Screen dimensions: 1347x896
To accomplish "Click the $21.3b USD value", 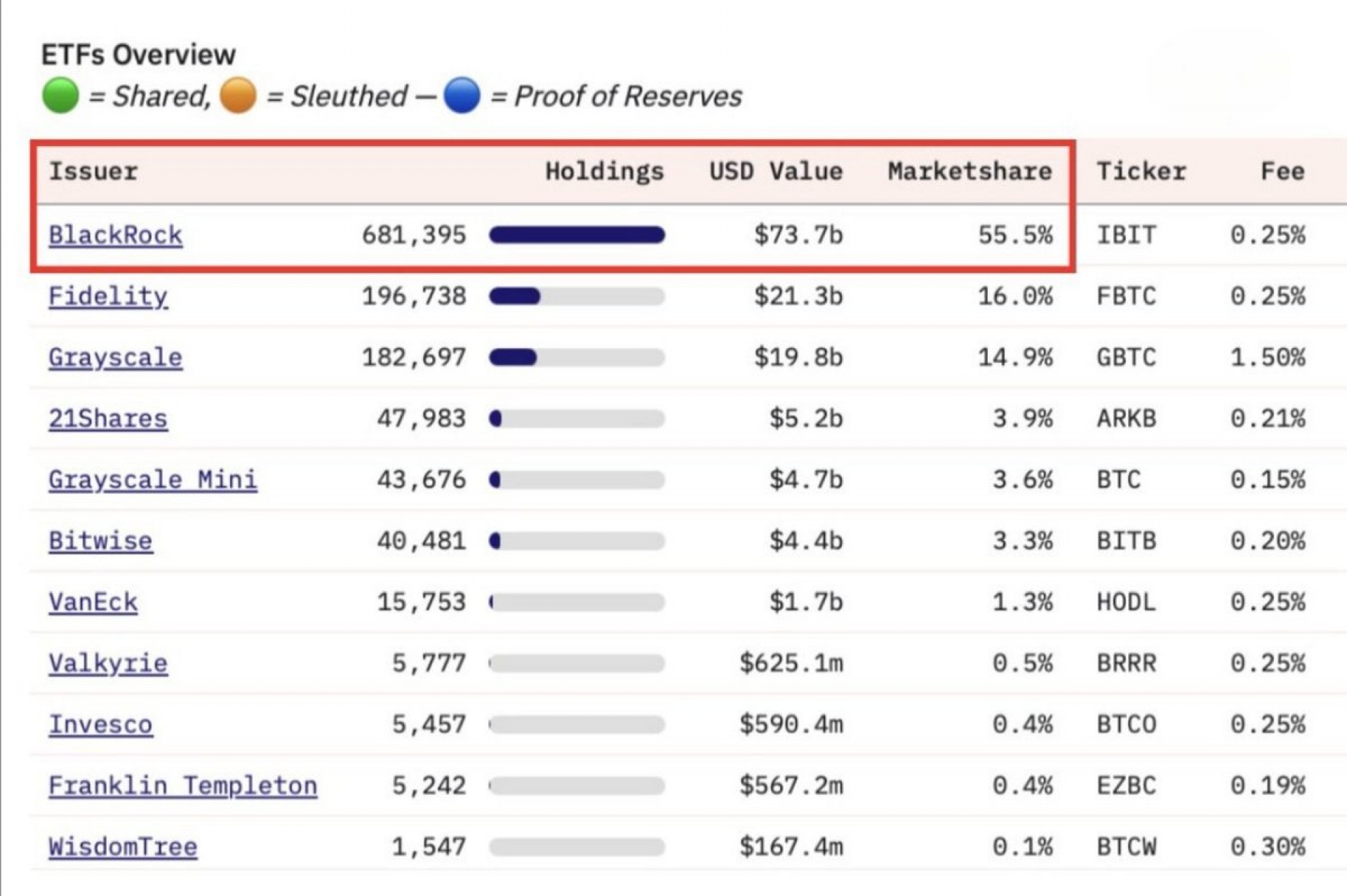I will (798, 297).
